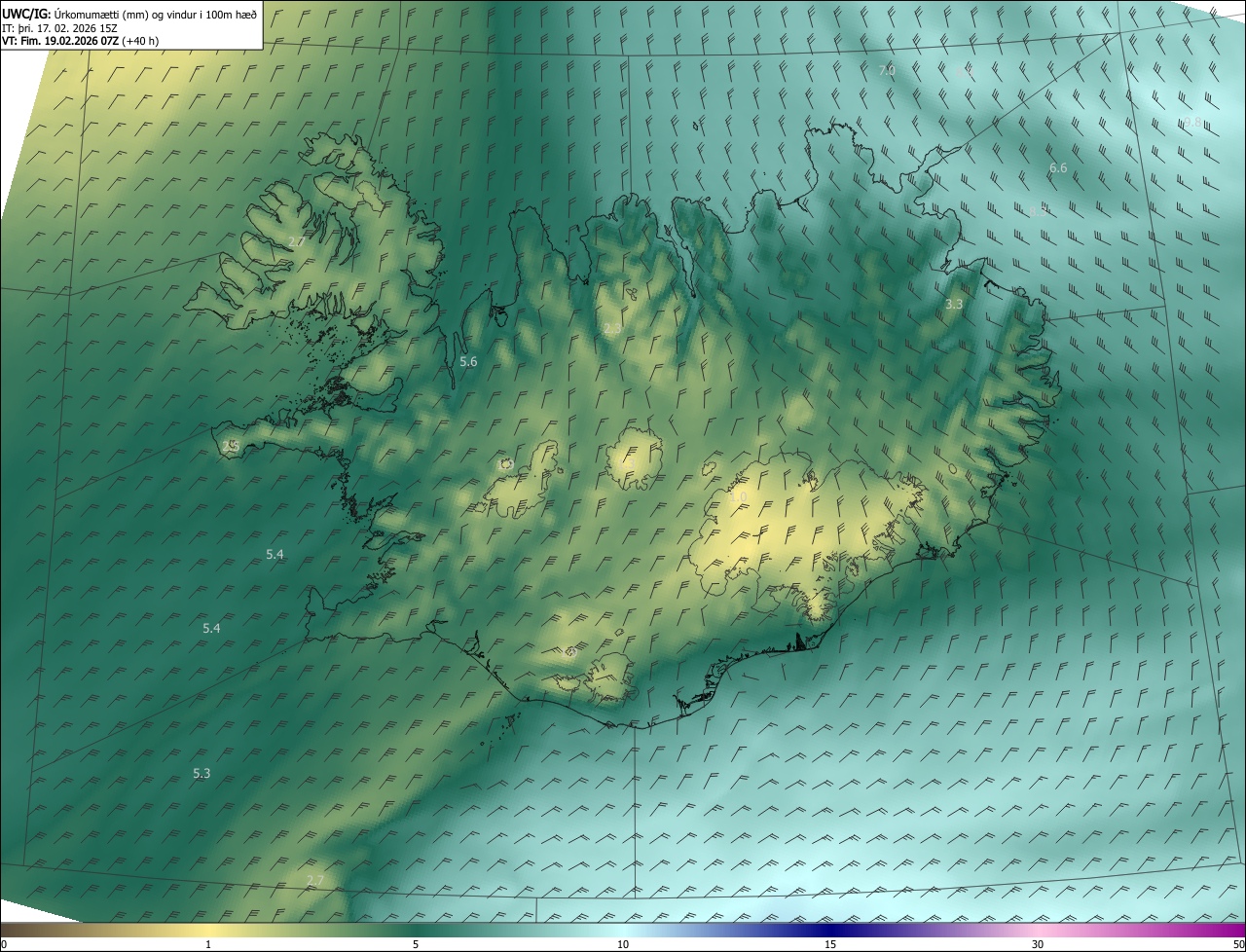Click the 2.7 label just above the colour scale
Image resolution: width=1246 pixels, height=952 pixels.
(x=314, y=881)
